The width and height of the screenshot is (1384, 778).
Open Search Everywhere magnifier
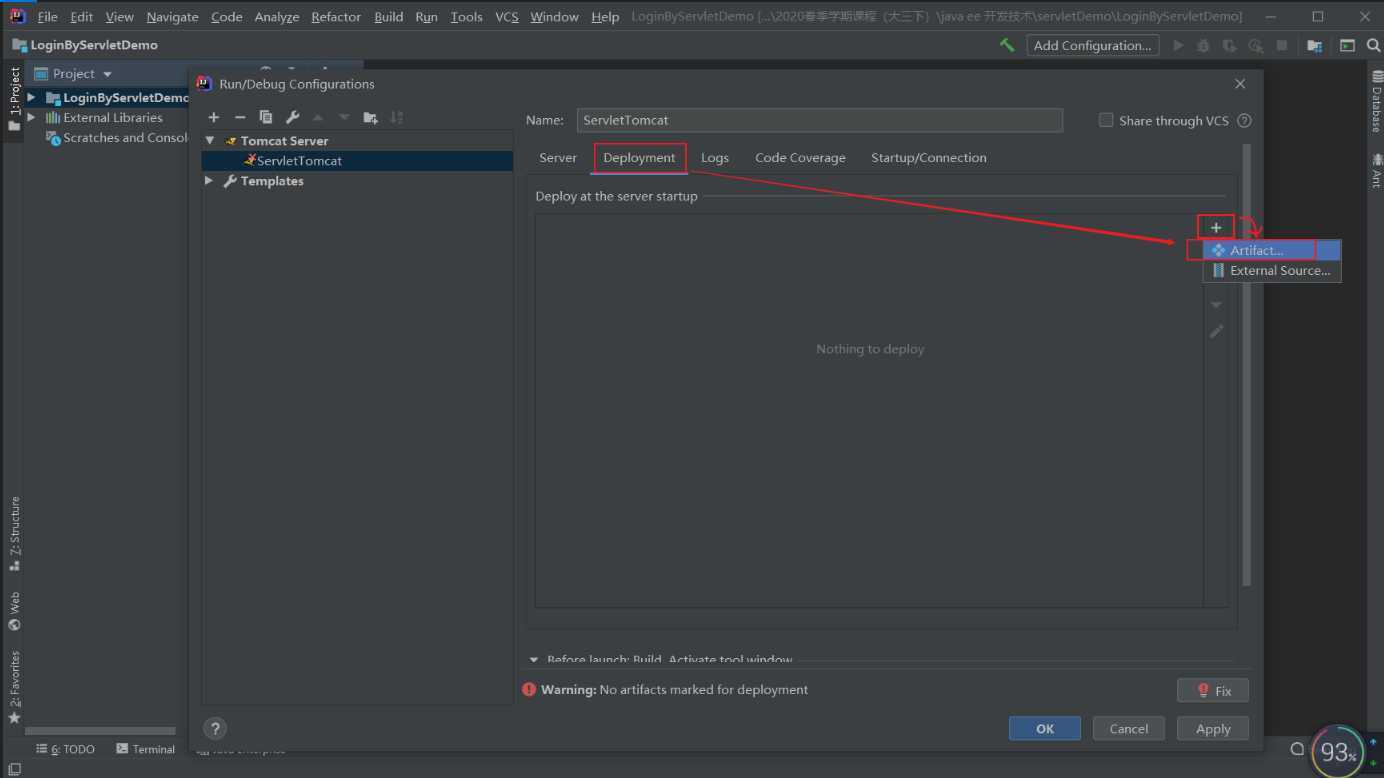point(1373,45)
